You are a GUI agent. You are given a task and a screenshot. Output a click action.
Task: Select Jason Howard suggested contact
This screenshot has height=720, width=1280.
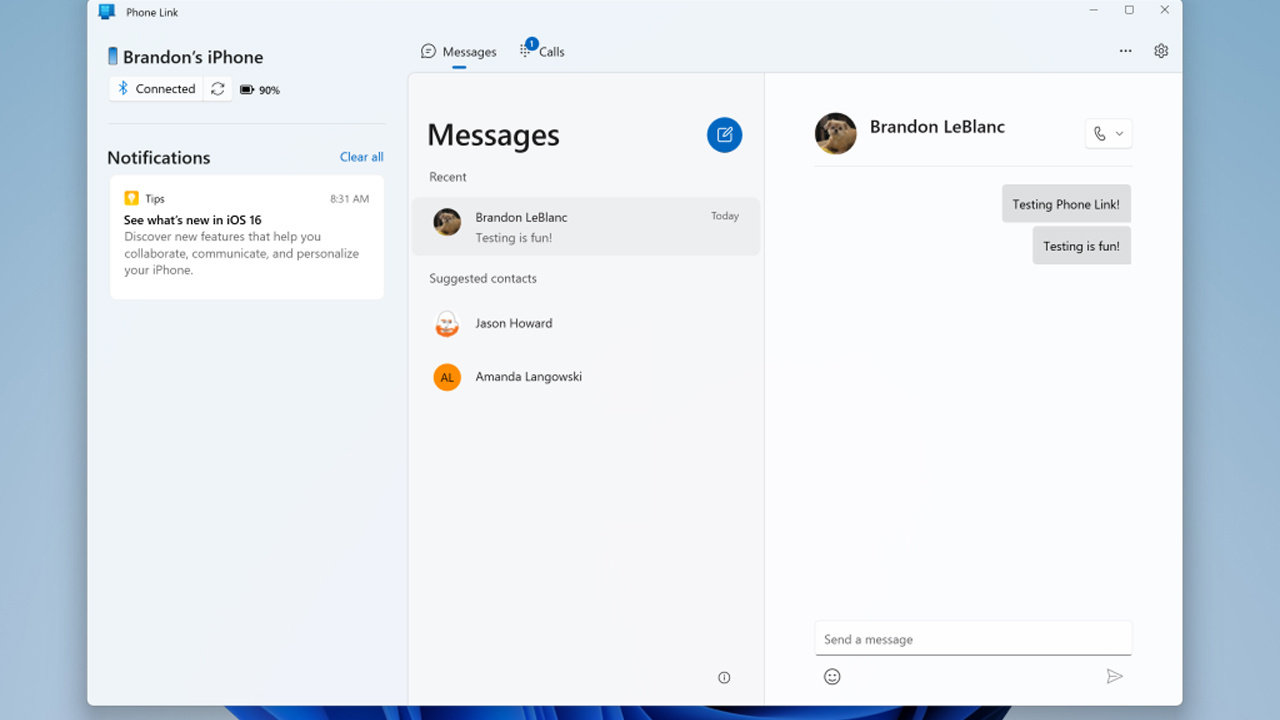point(513,324)
